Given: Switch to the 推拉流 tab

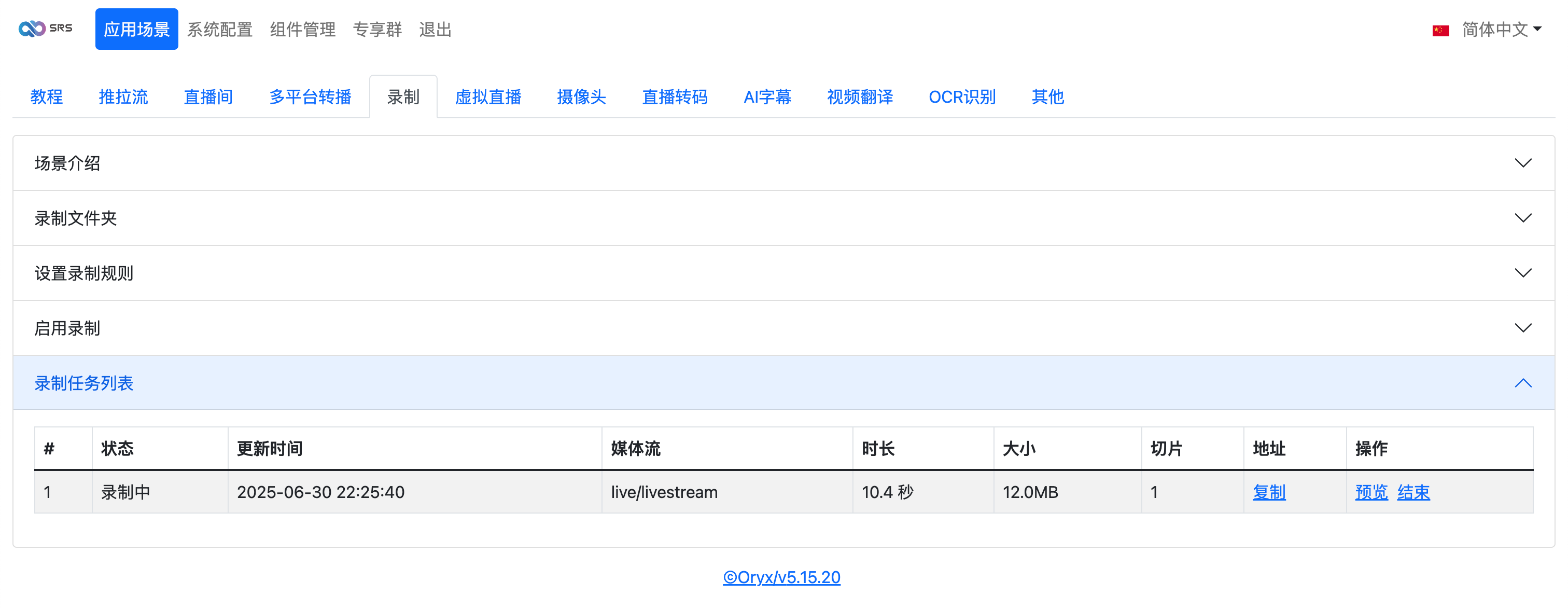Looking at the screenshot, I should pos(123,97).
